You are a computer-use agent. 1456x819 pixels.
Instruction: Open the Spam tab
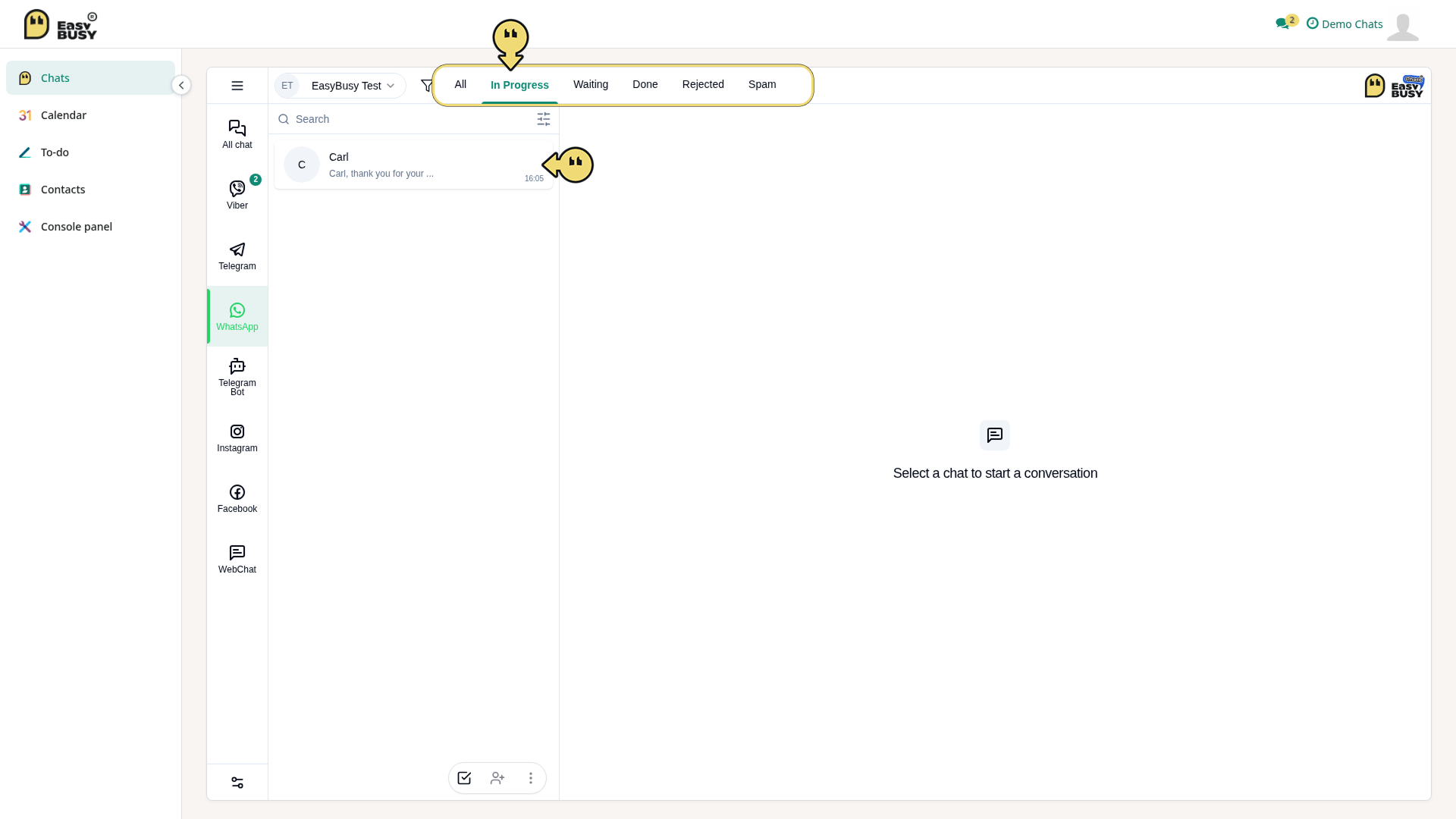coord(762,84)
